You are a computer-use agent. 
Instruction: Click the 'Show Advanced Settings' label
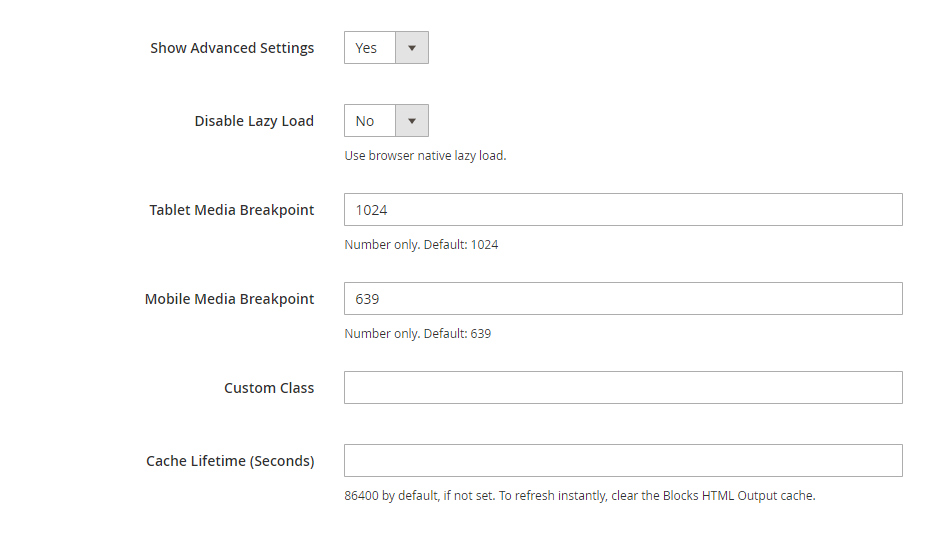pos(232,48)
